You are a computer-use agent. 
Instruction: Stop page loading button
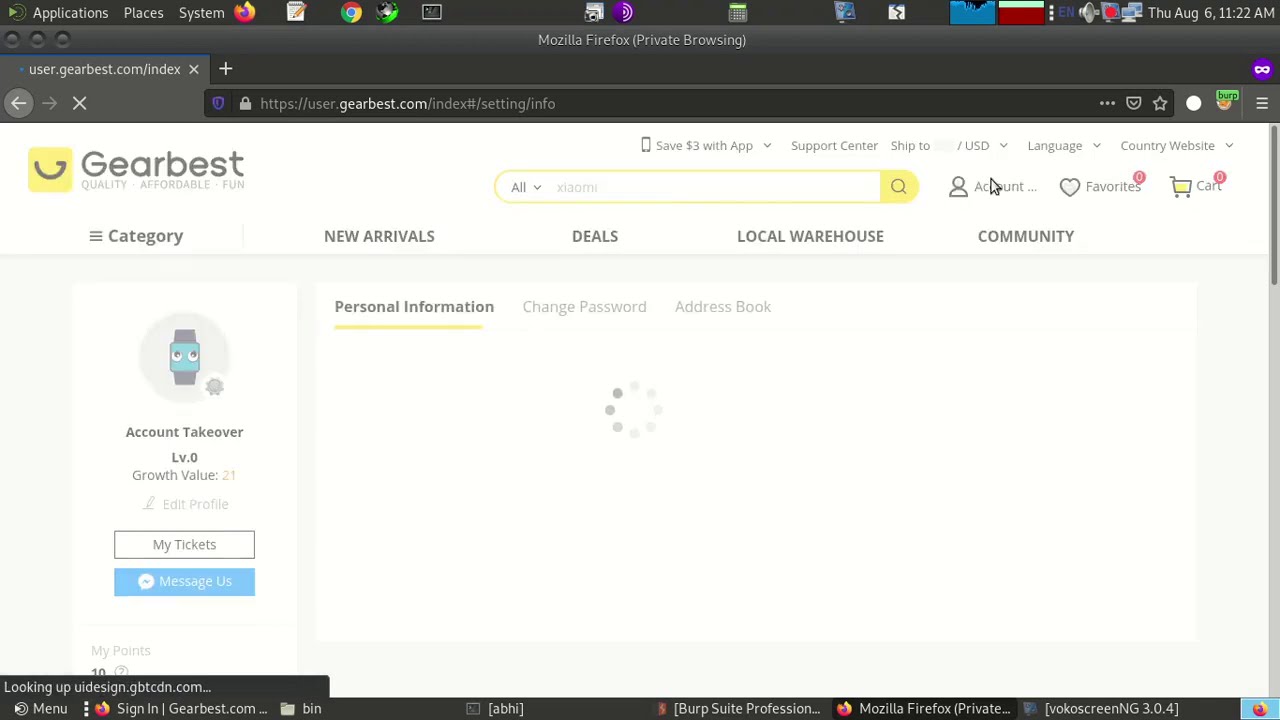(80, 103)
